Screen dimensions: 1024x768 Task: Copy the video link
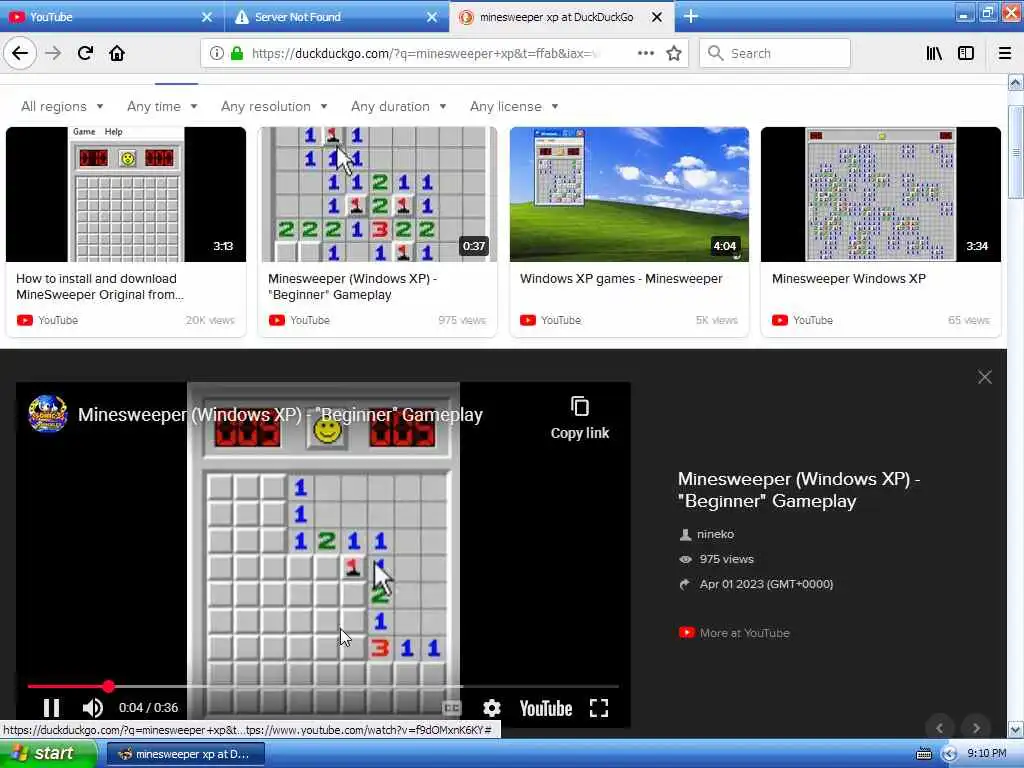pyautogui.click(x=579, y=418)
